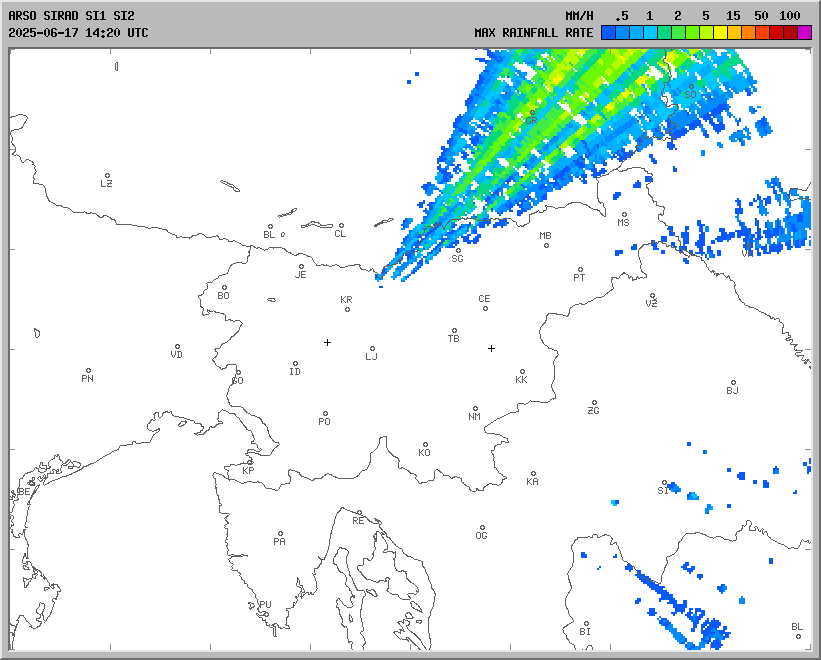The width and height of the screenshot is (821, 660).
Task: Click the LZ city marker circle
Action: 107,176
